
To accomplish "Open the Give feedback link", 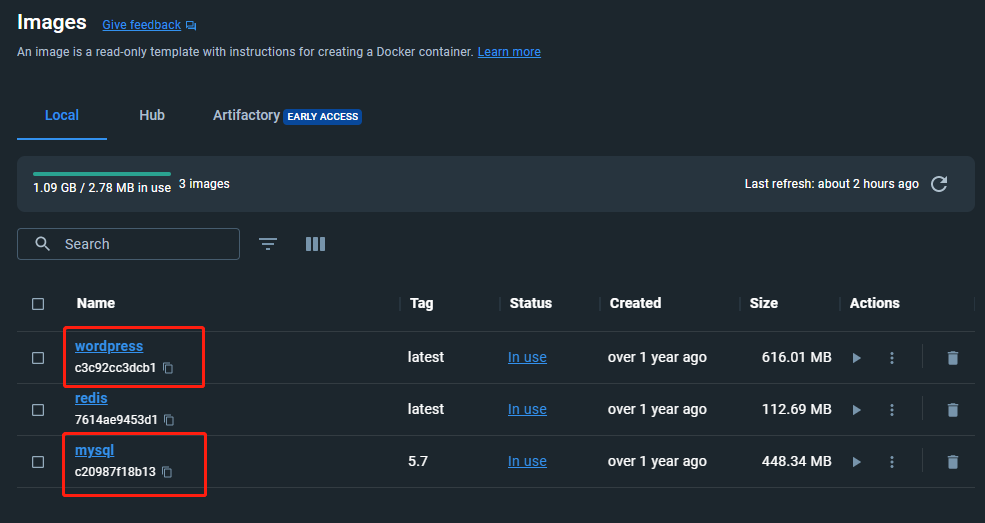I will click(x=141, y=25).
